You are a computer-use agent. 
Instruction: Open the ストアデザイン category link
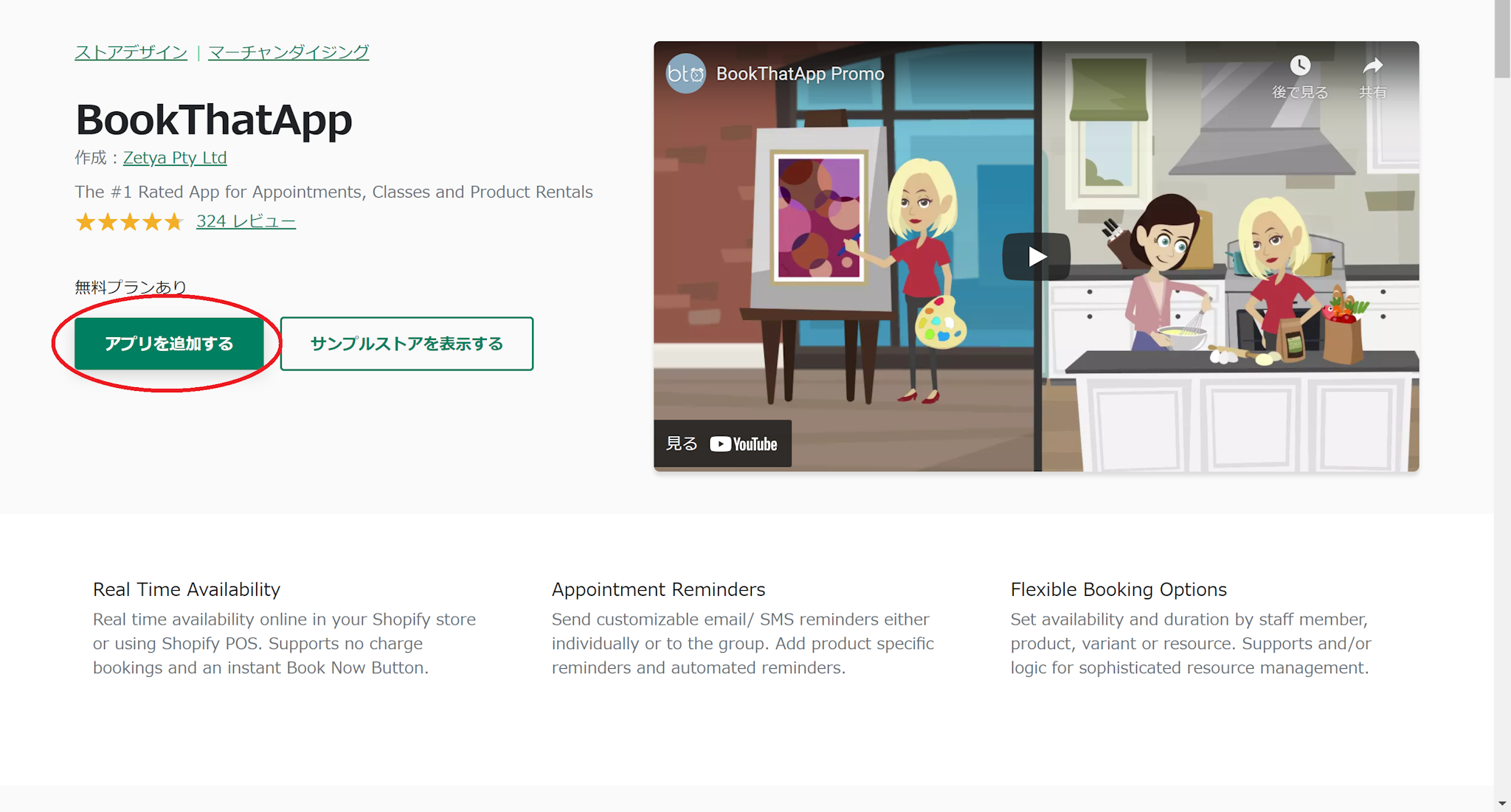pos(131,52)
